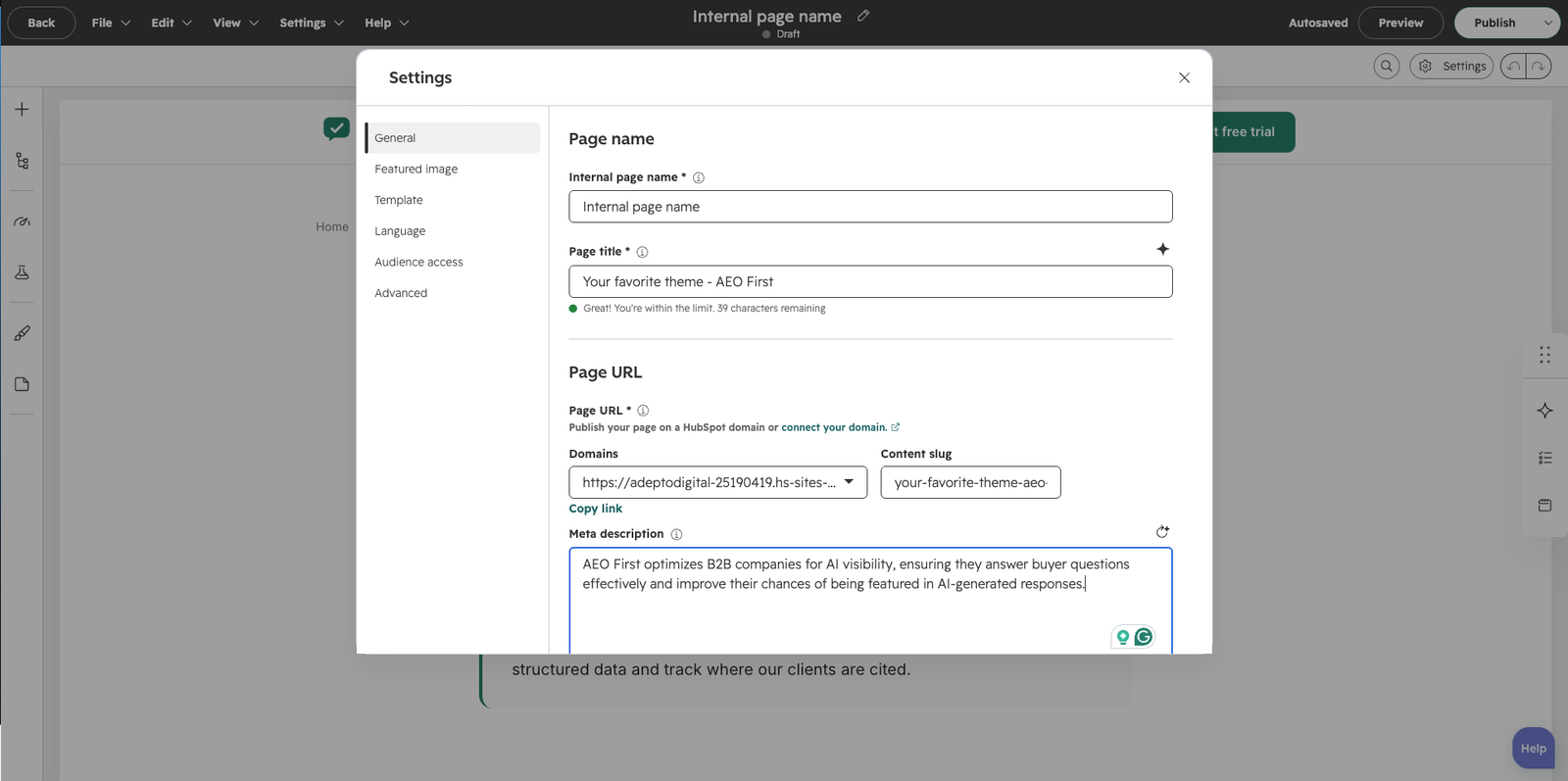Click the info icon next to Page title
Viewport: 1568px width, 781px height.
click(642, 252)
